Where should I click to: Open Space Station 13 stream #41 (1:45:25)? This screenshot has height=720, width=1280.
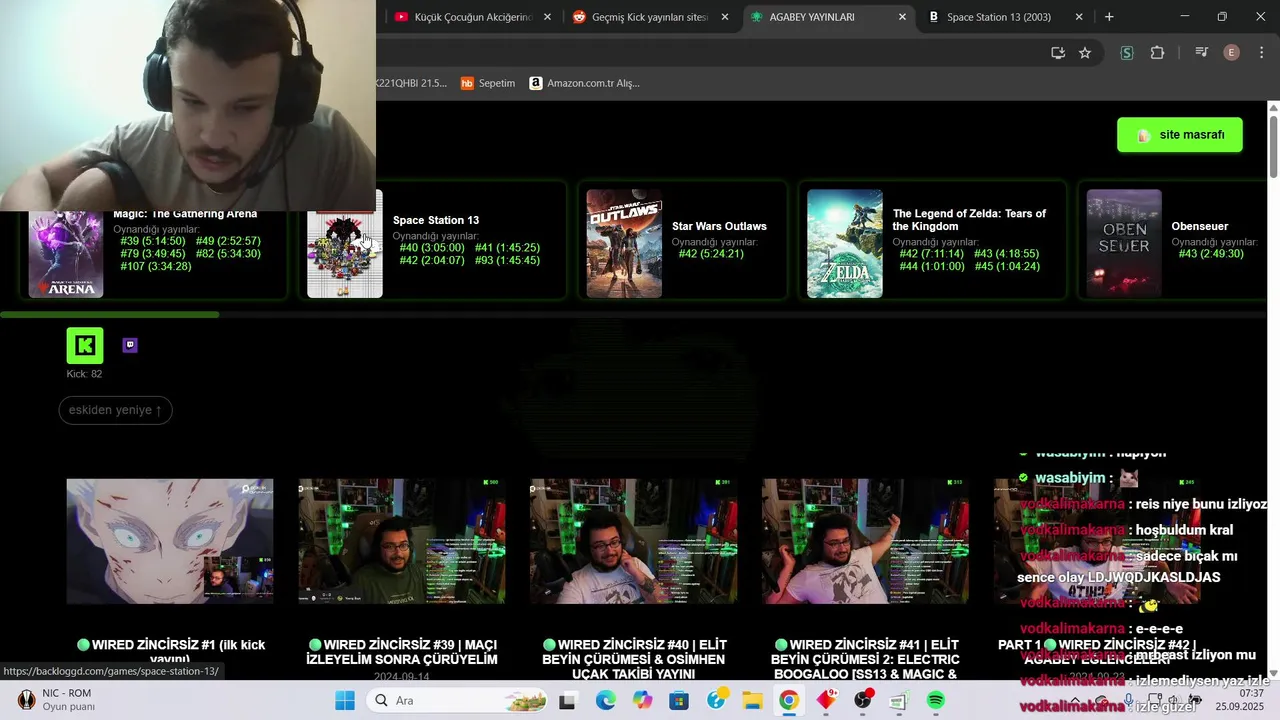507,248
